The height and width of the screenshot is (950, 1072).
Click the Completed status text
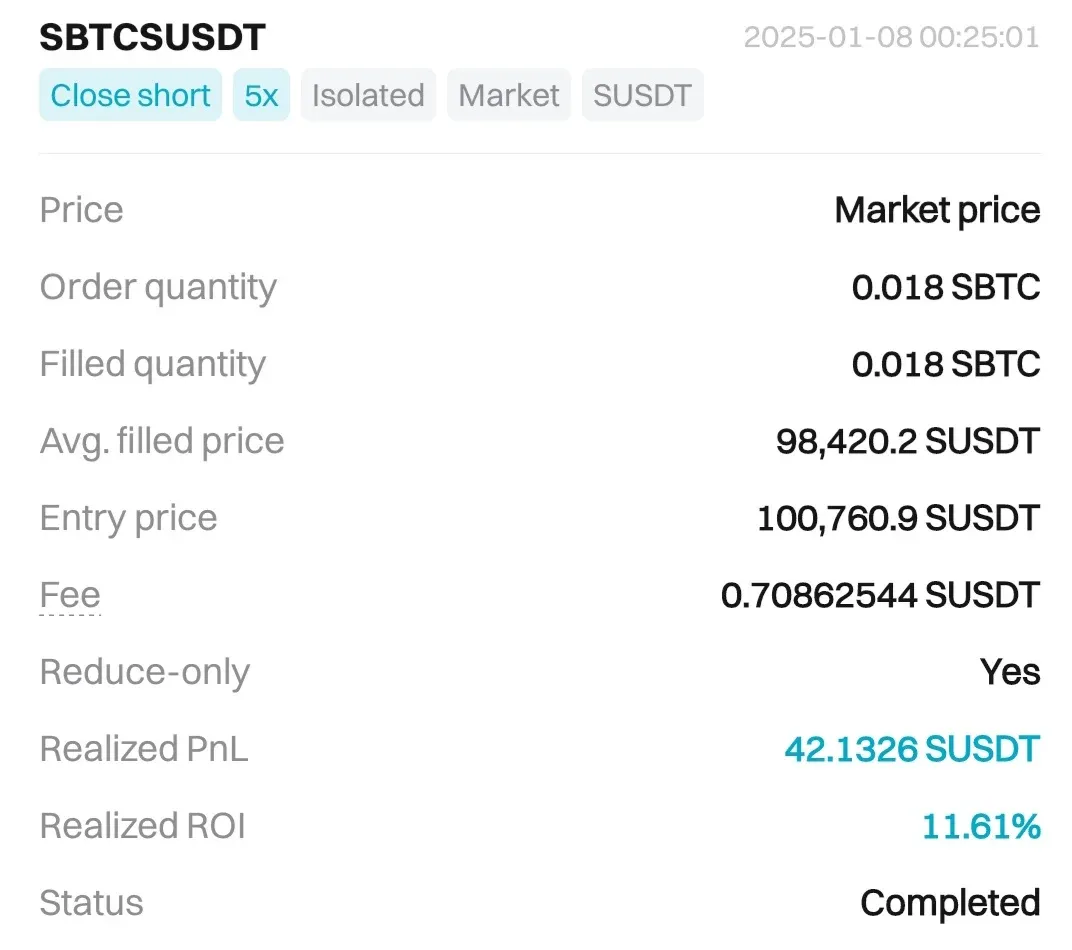point(949,903)
